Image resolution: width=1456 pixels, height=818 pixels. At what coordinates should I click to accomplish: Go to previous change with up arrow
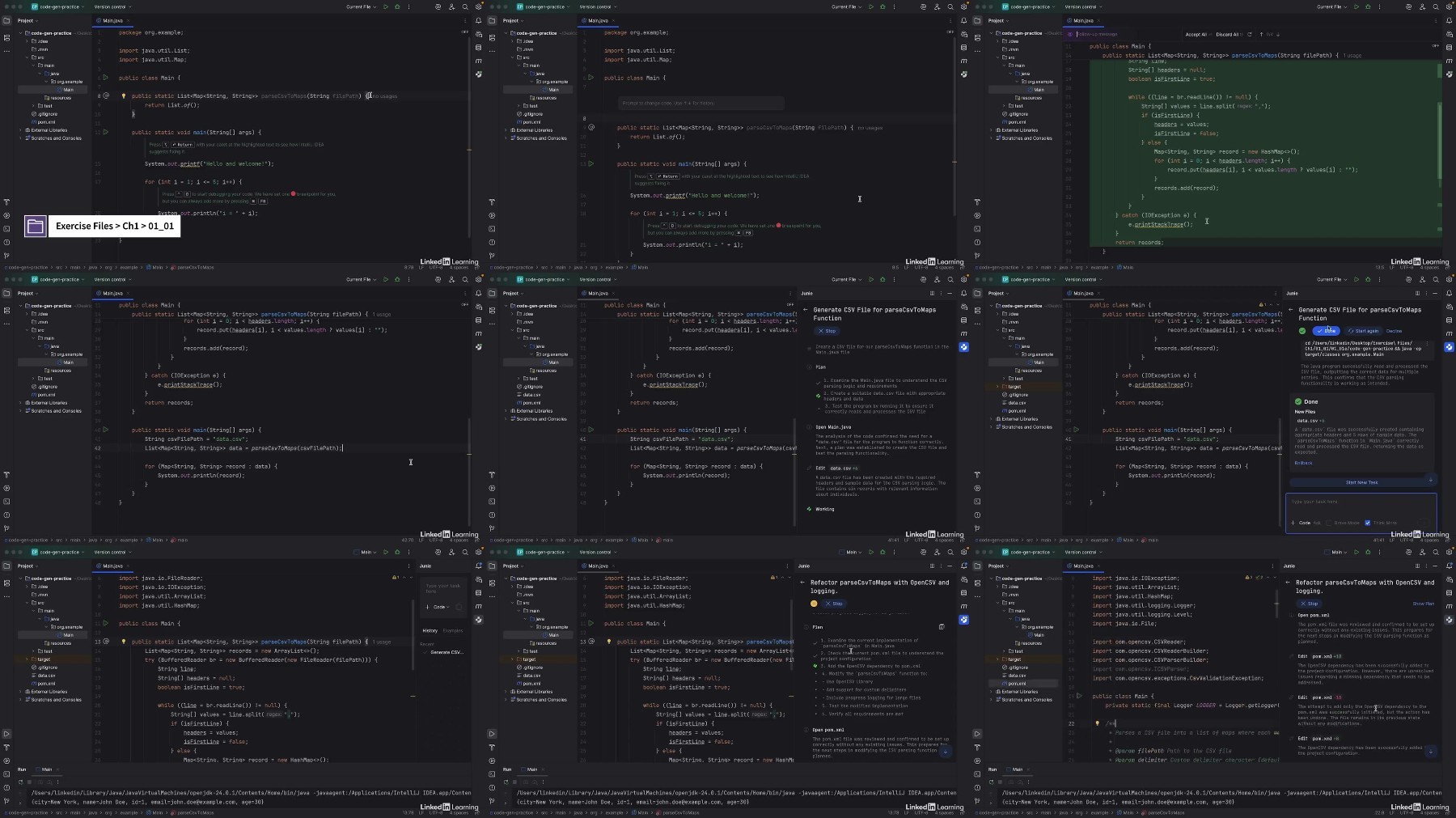pyautogui.click(x=1261, y=34)
